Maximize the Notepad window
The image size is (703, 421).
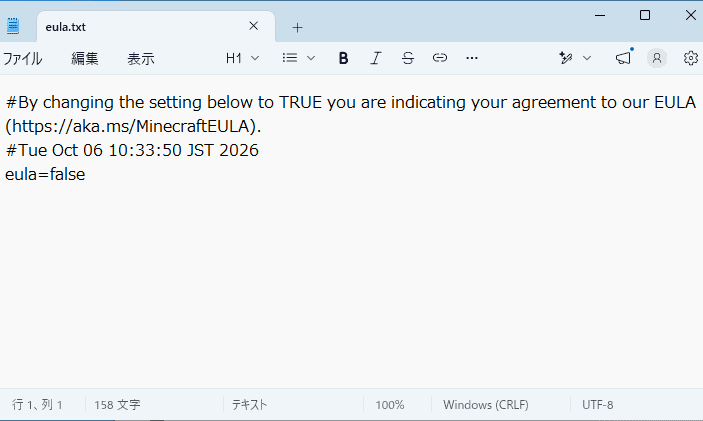coord(645,15)
